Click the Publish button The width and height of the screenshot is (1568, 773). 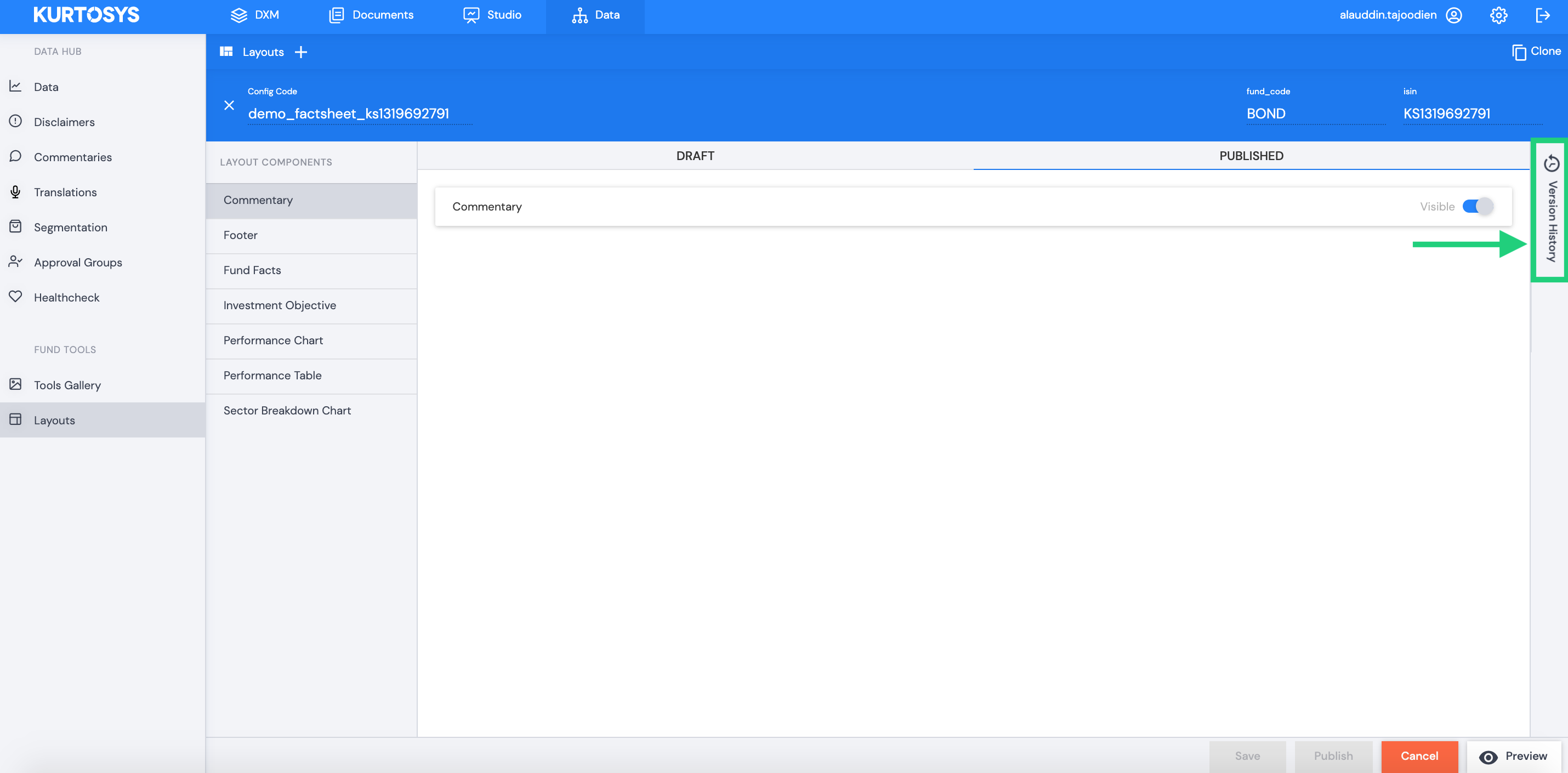(x=1333, y=756)
